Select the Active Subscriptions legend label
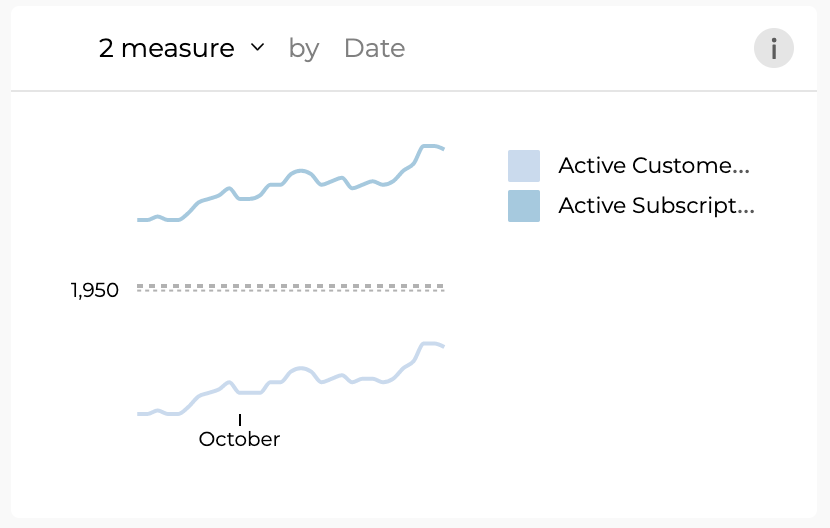 [656, 205]
